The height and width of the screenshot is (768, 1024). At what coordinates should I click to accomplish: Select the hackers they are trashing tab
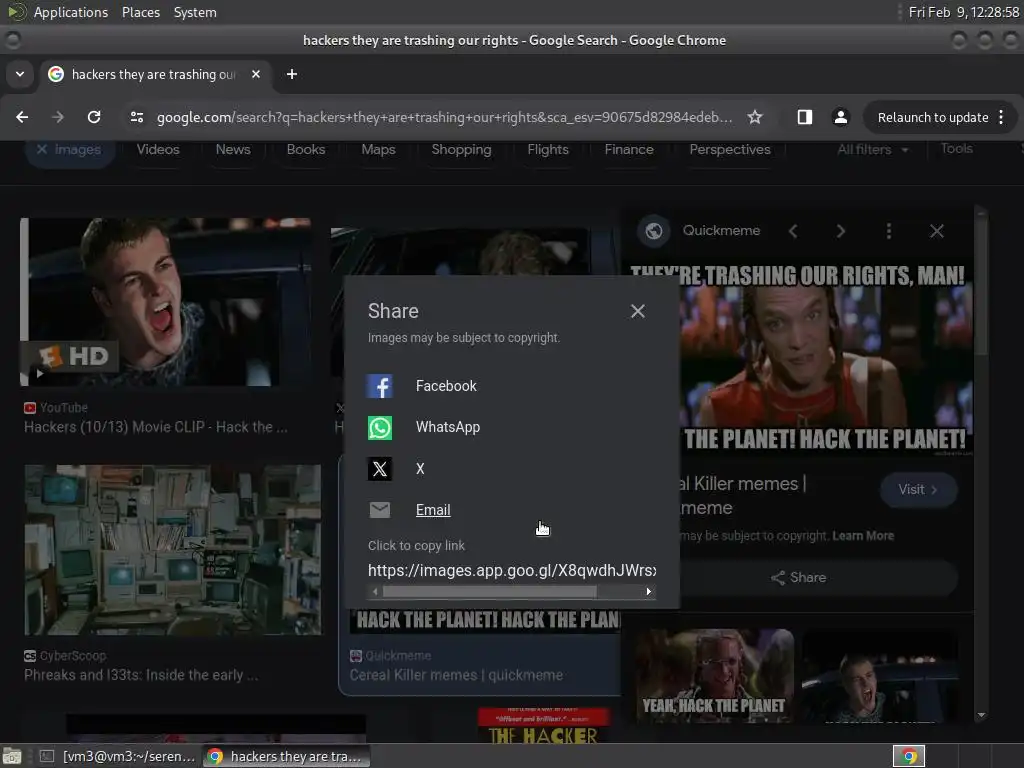click(x=155, y=74)
